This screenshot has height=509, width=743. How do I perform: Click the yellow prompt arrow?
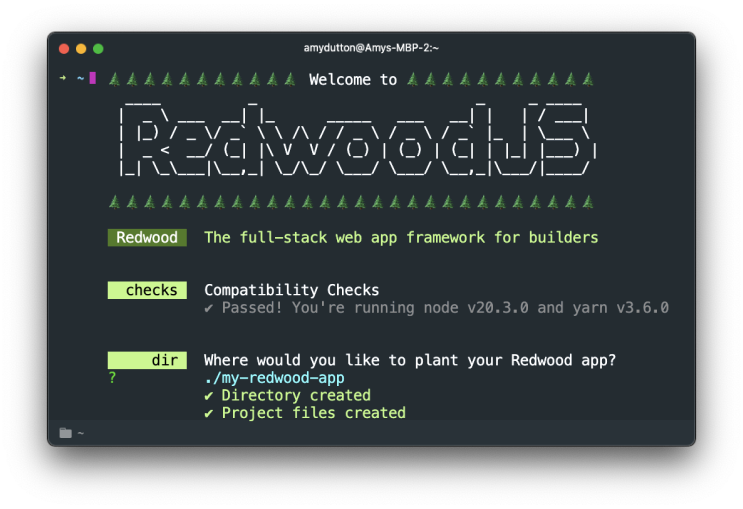63,78
